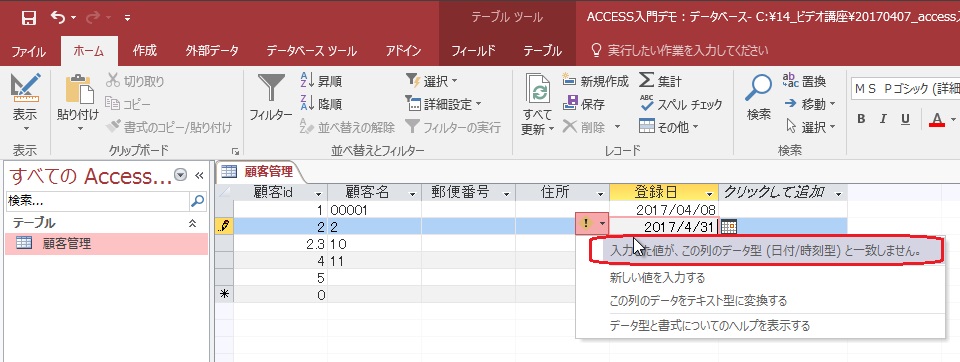Click the navigation pane 検索 field
Viewport: 960px width, 362px height.
(x=97, y=201)
